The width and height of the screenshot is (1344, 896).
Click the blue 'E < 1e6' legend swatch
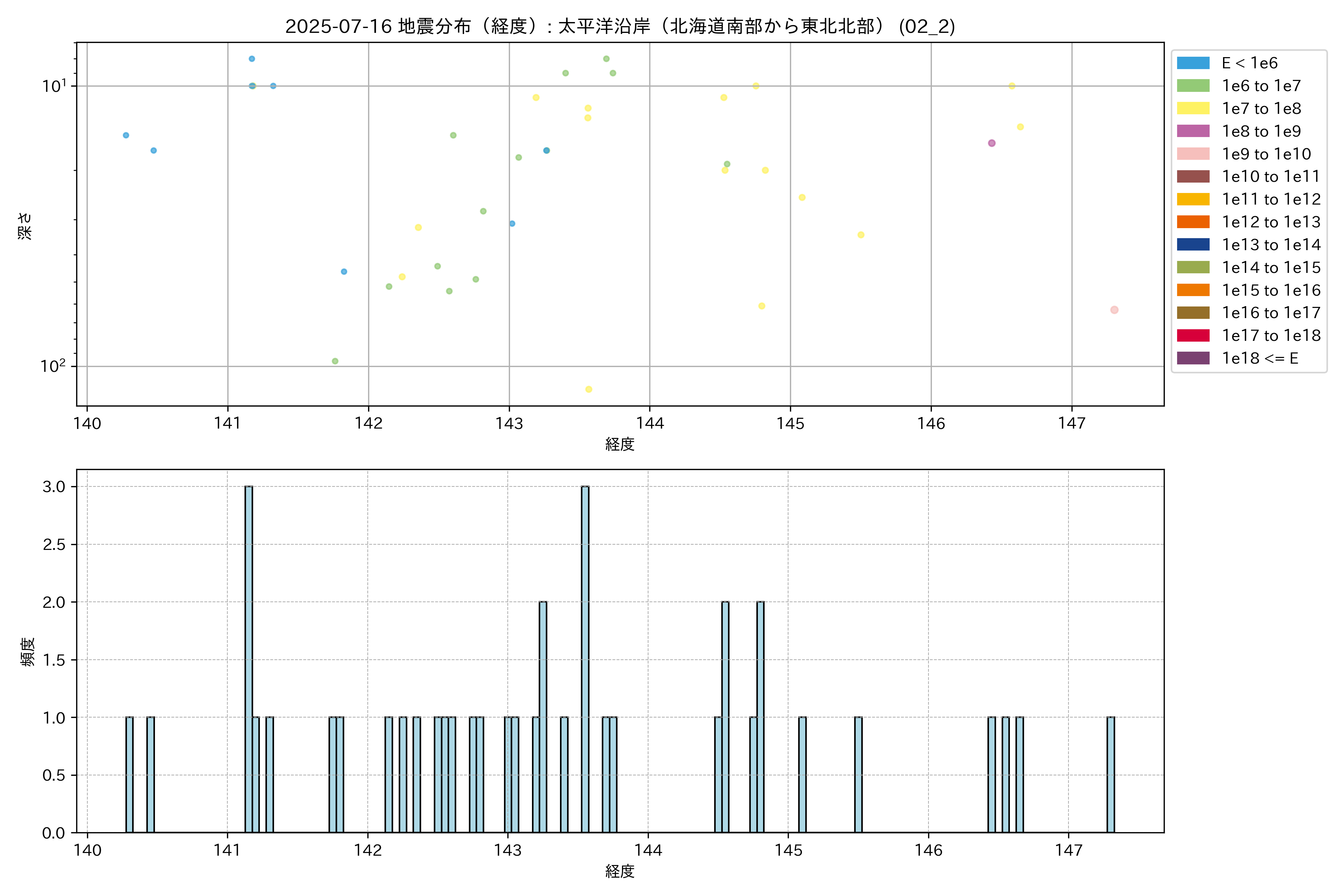pos(1192,63)
